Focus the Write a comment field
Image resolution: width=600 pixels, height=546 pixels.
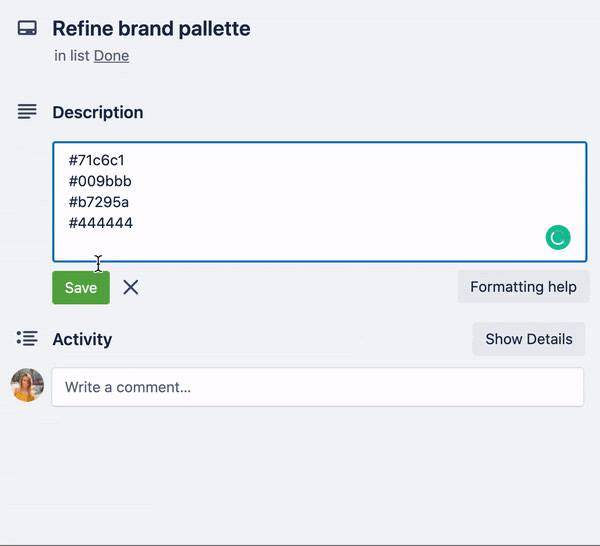(x=318, y=387)
